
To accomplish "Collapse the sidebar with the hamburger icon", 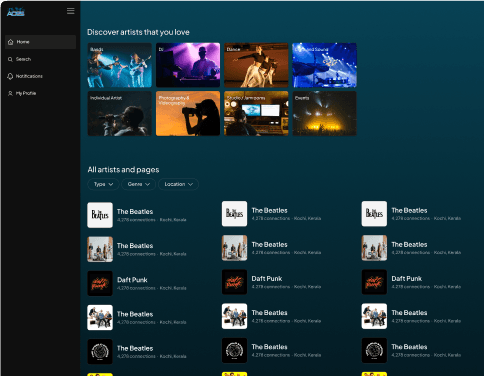I will tap(71, 11).
